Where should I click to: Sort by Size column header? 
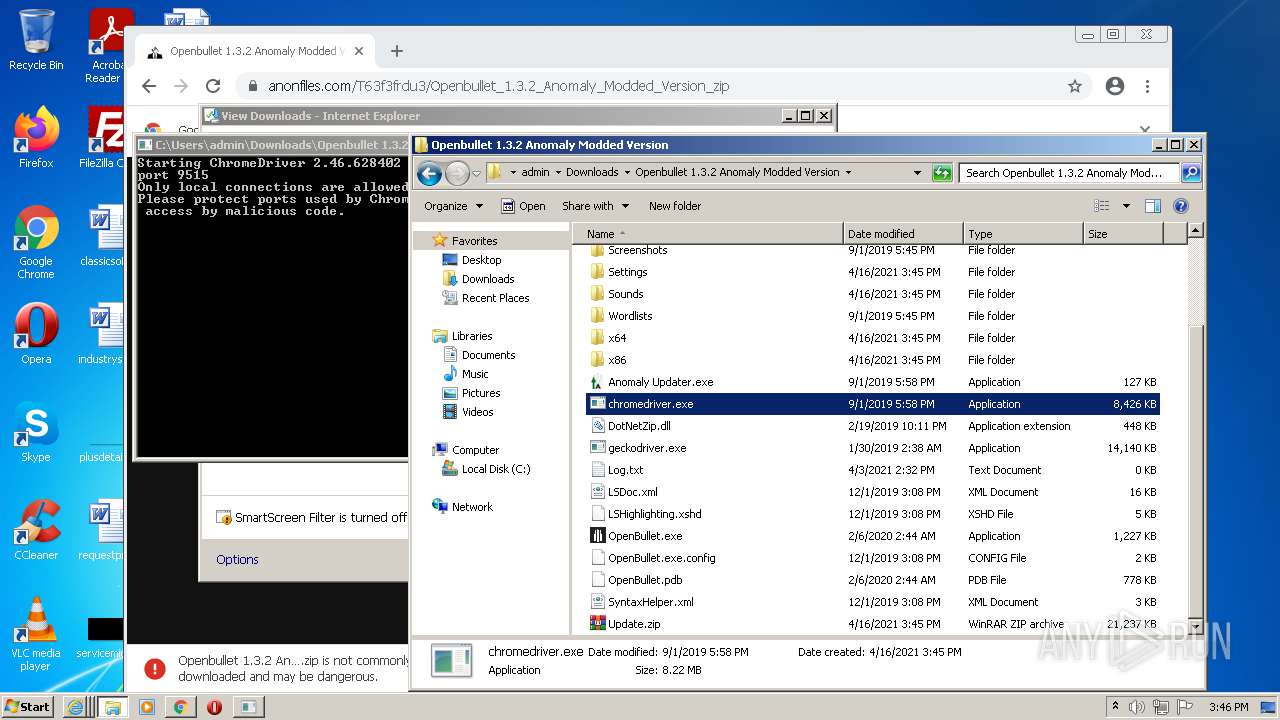[x=1123, y=234]
